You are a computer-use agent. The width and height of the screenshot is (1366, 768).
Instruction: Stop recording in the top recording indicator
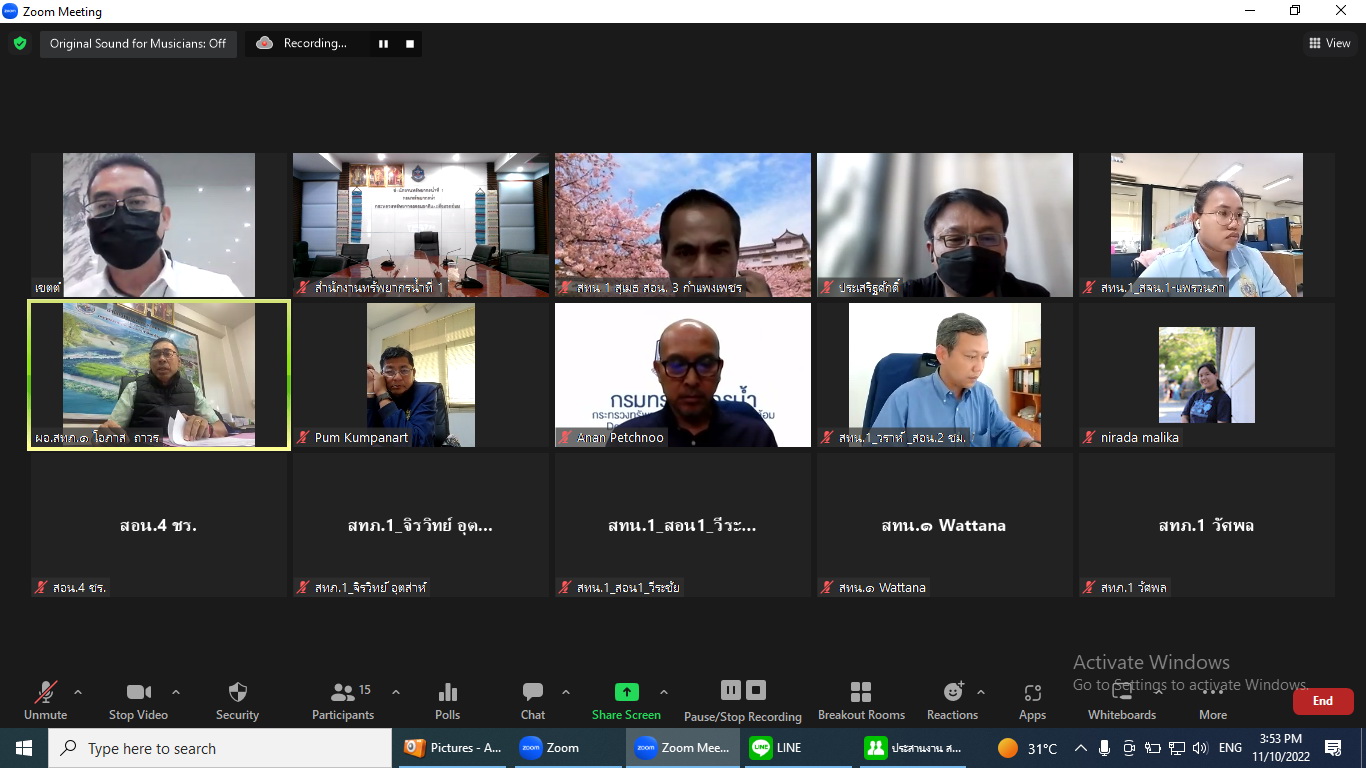click(409, 43)
